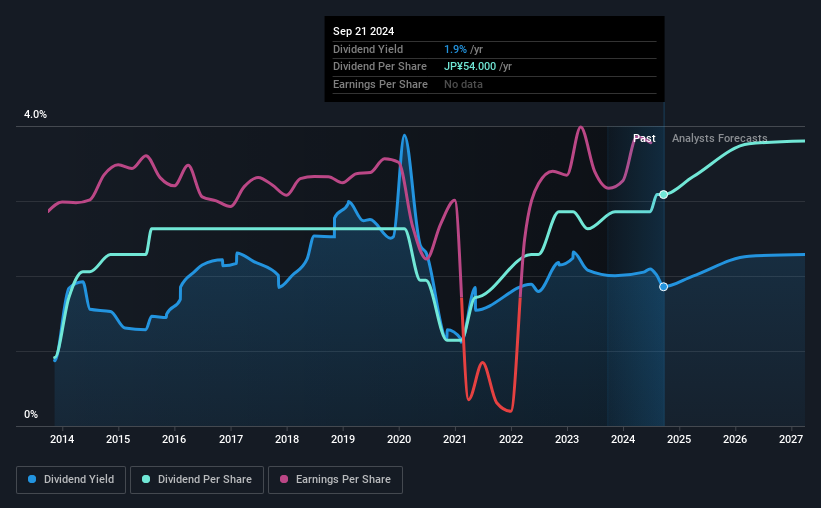The height and width of the screenshot is (508, 821).
Task: Toggle the Dividend Yield legend button
Action: click(x=71, y=480)
